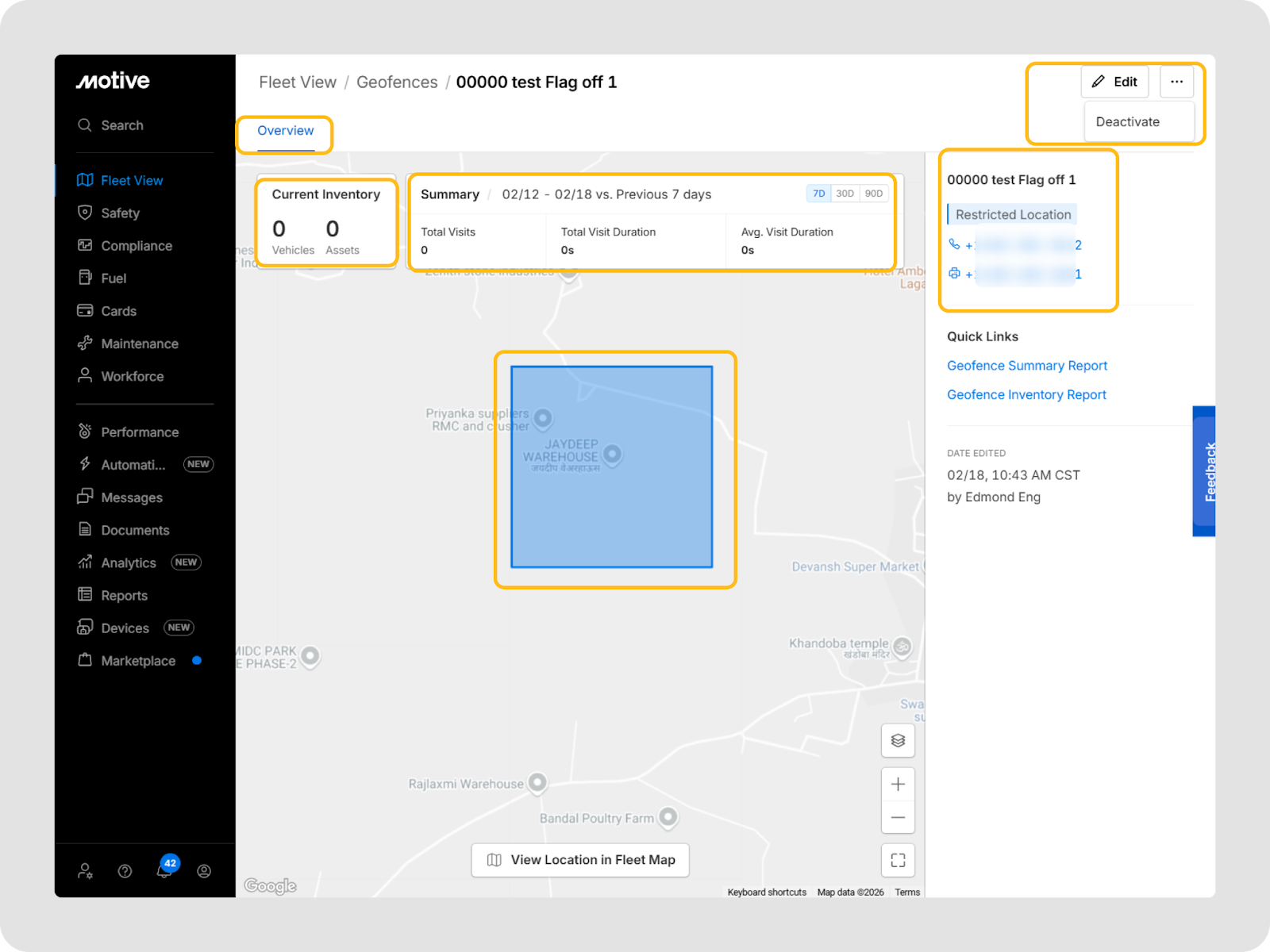The image size is (1270, 952).
Task: Toggle fullscreen map view
Action: click(x=898, y=860)
